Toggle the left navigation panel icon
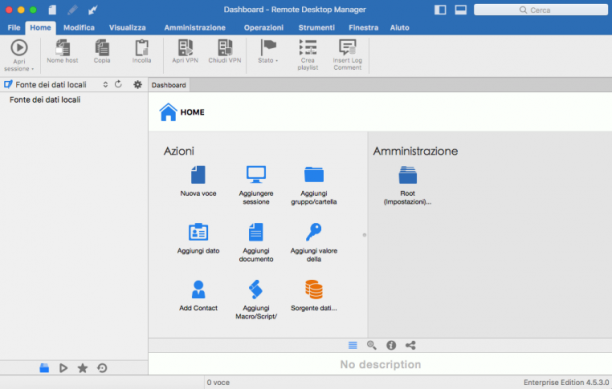This screenshot has height=389, width=612. coord(440,10)
